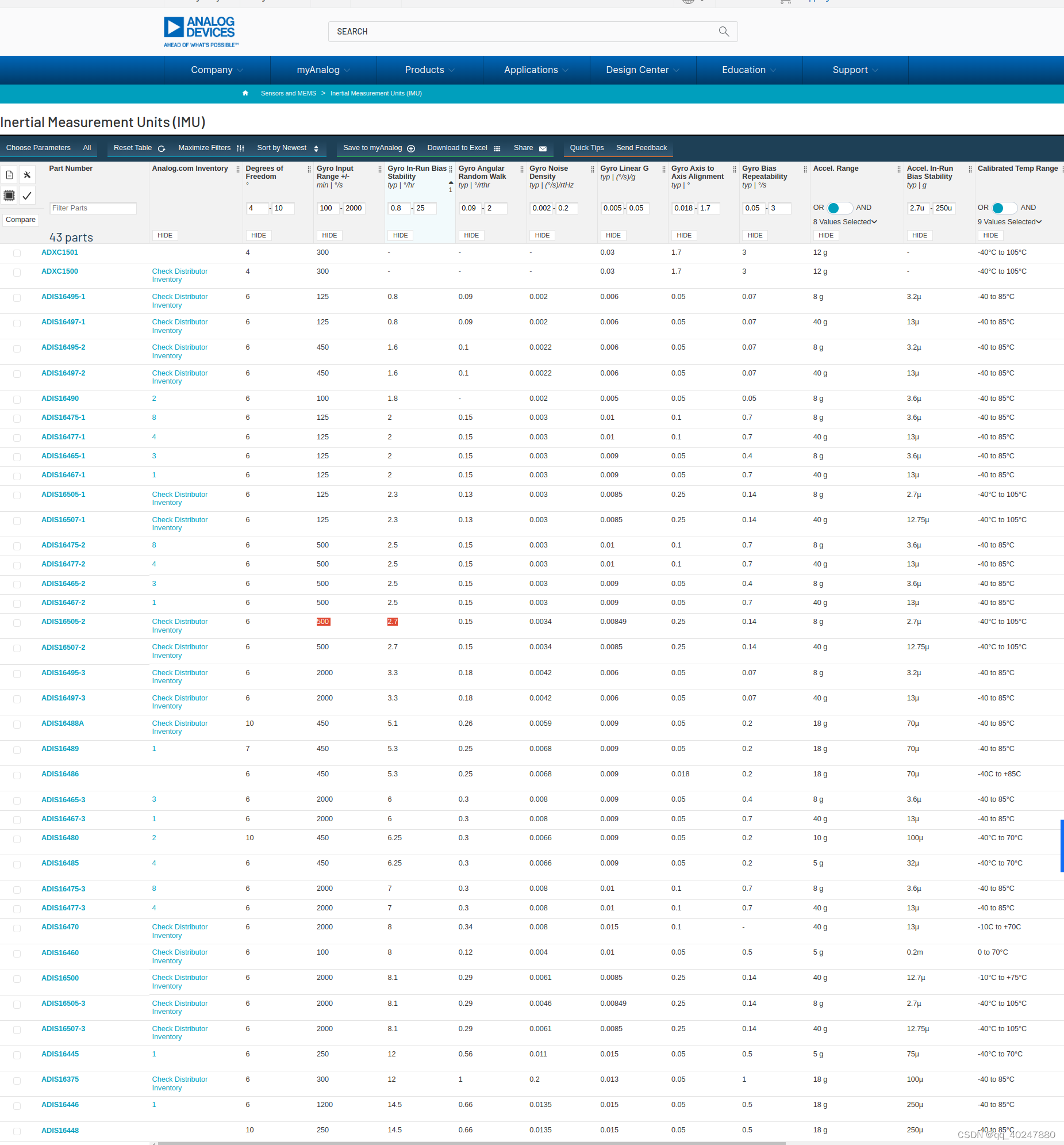Click the Save to myAnalog plus icon
Image resolution: width=1064 pixels, height=1145 pixels.
[411, 148]
